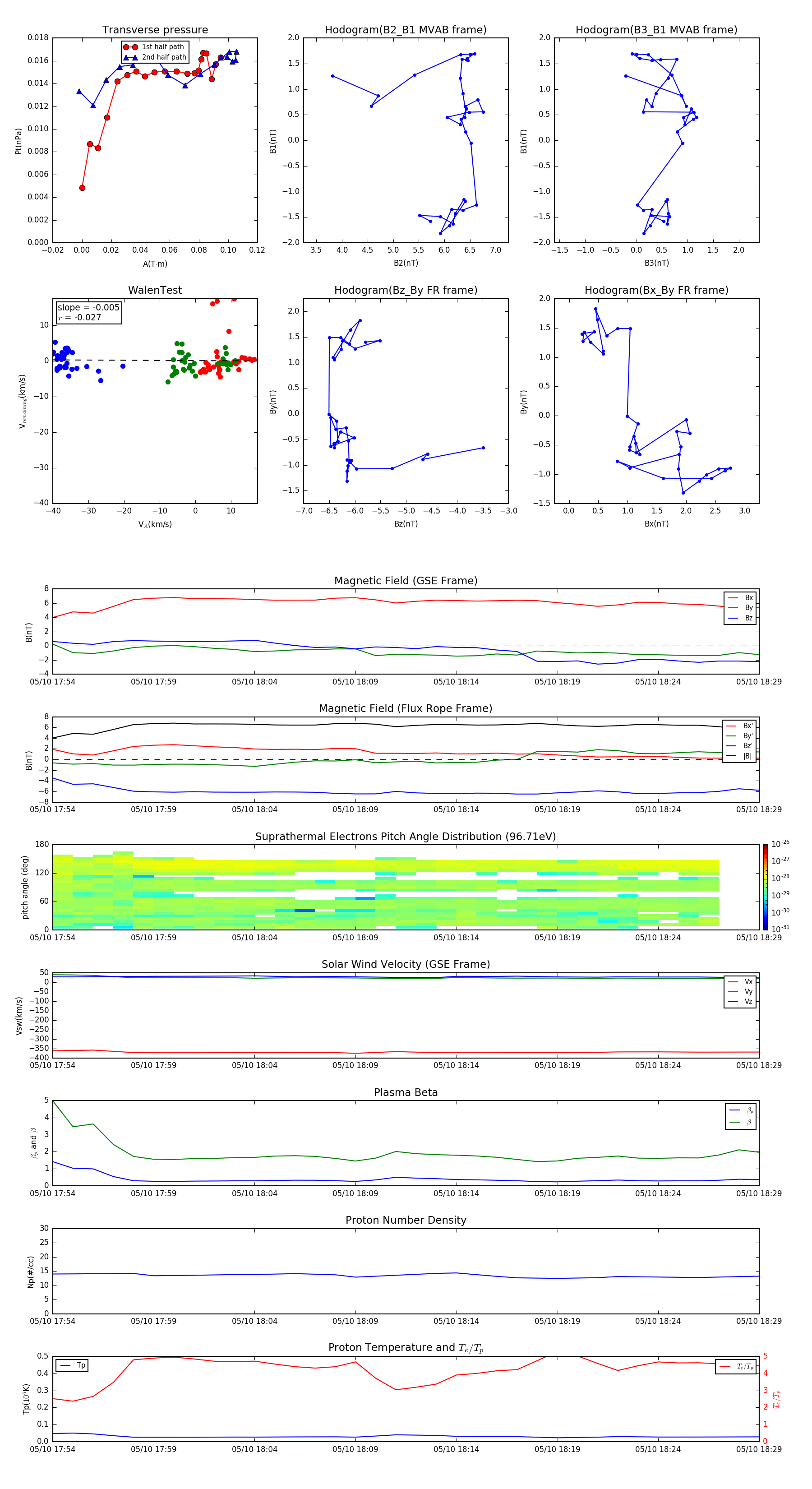This screenshot has height=1489, width=812.
Task: Click the 'WalenTest' plot title
Action: click(155, 290)
